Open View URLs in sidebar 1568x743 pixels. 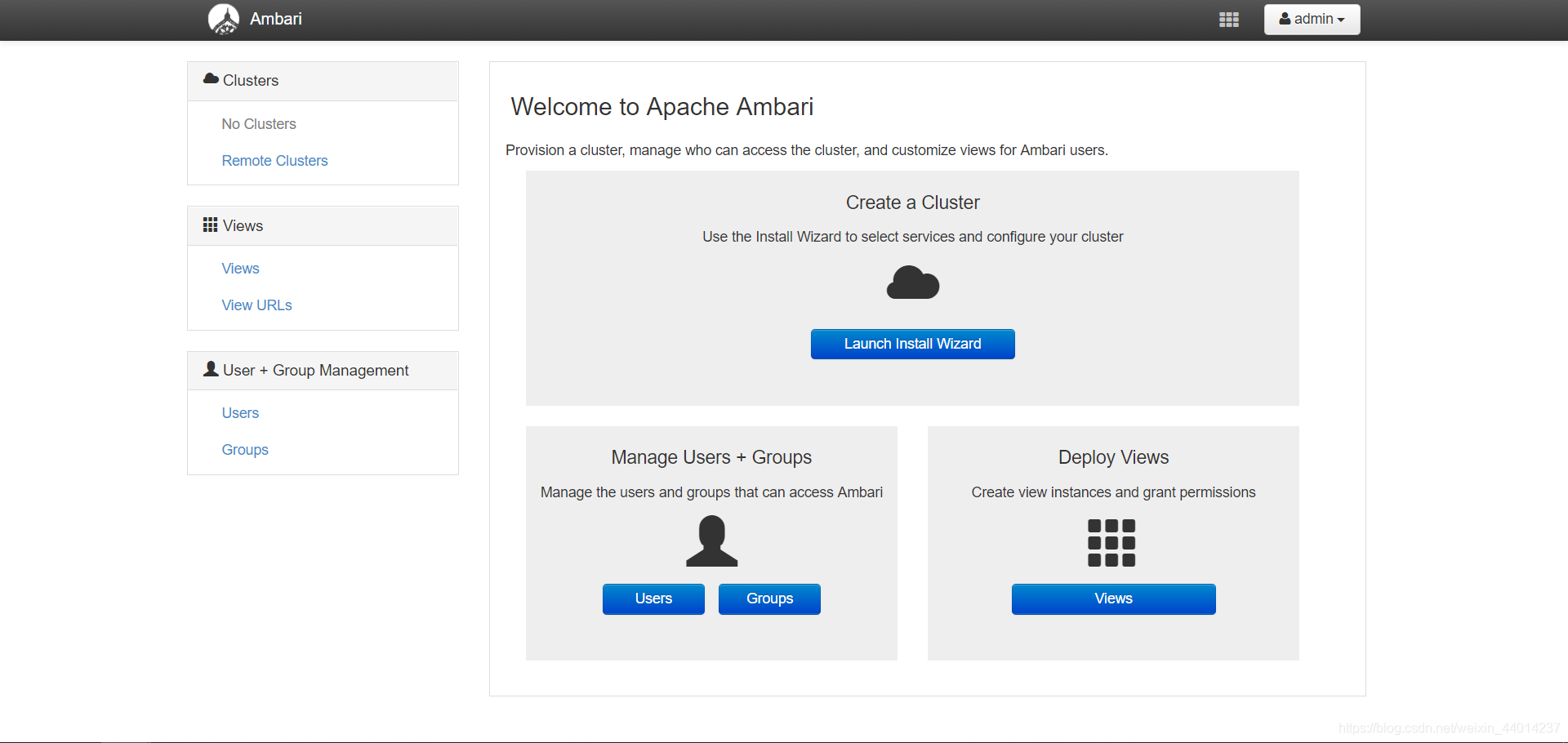tap(257, 305)
